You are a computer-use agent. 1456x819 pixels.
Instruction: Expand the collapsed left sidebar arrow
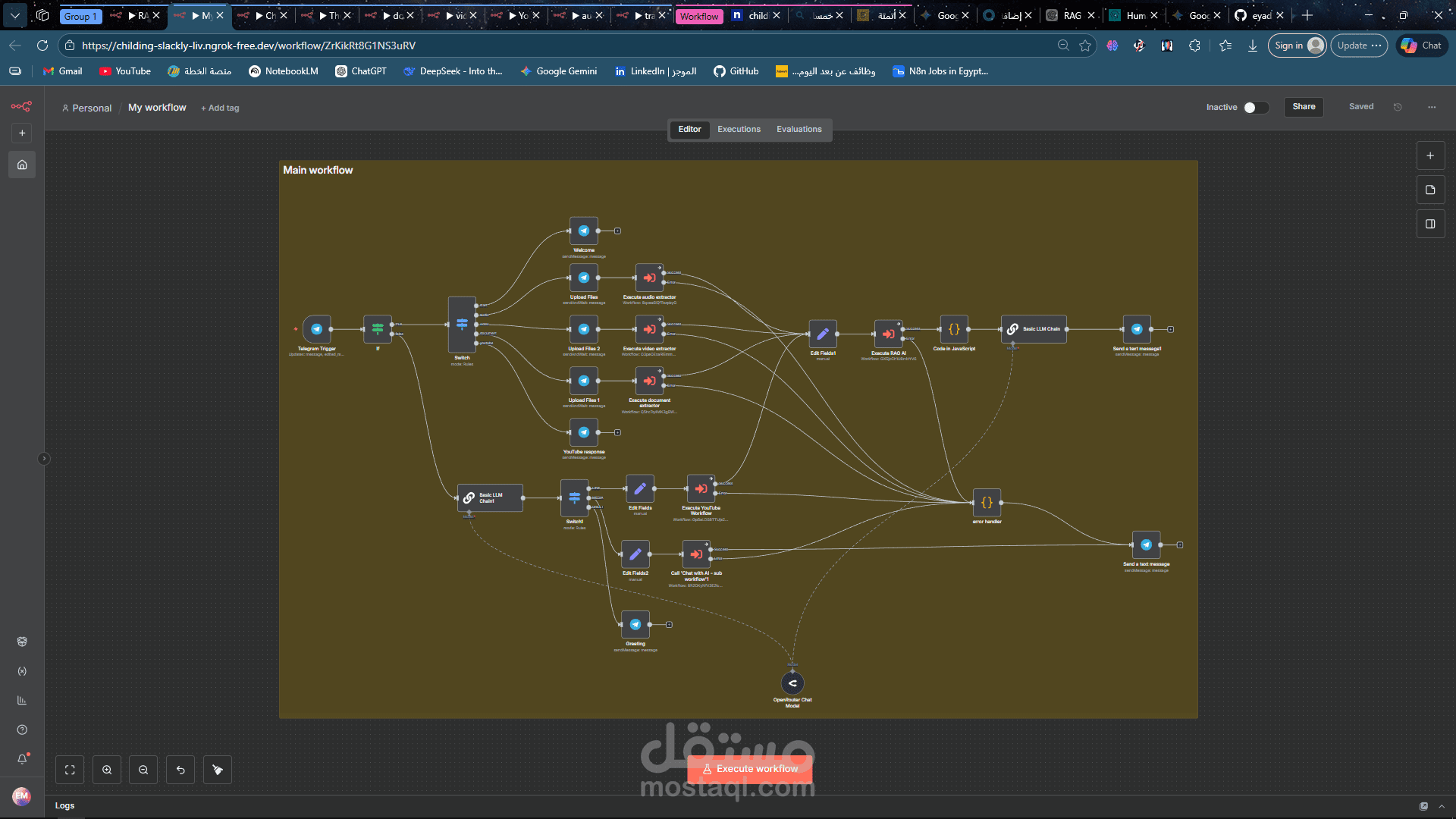[44, 459]
